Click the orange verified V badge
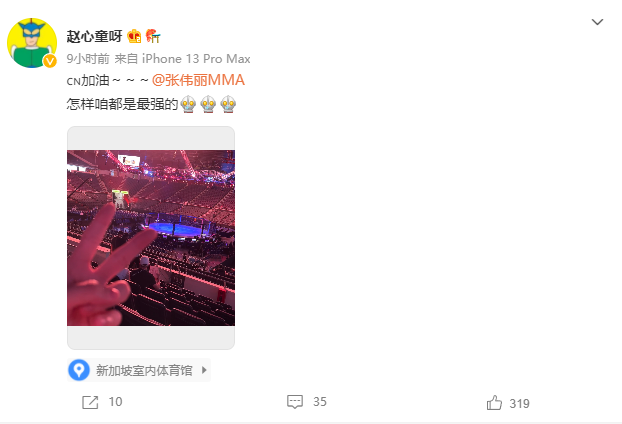This screenshot has height=424, width=622. pyautogui.click(x=50, y=61)
